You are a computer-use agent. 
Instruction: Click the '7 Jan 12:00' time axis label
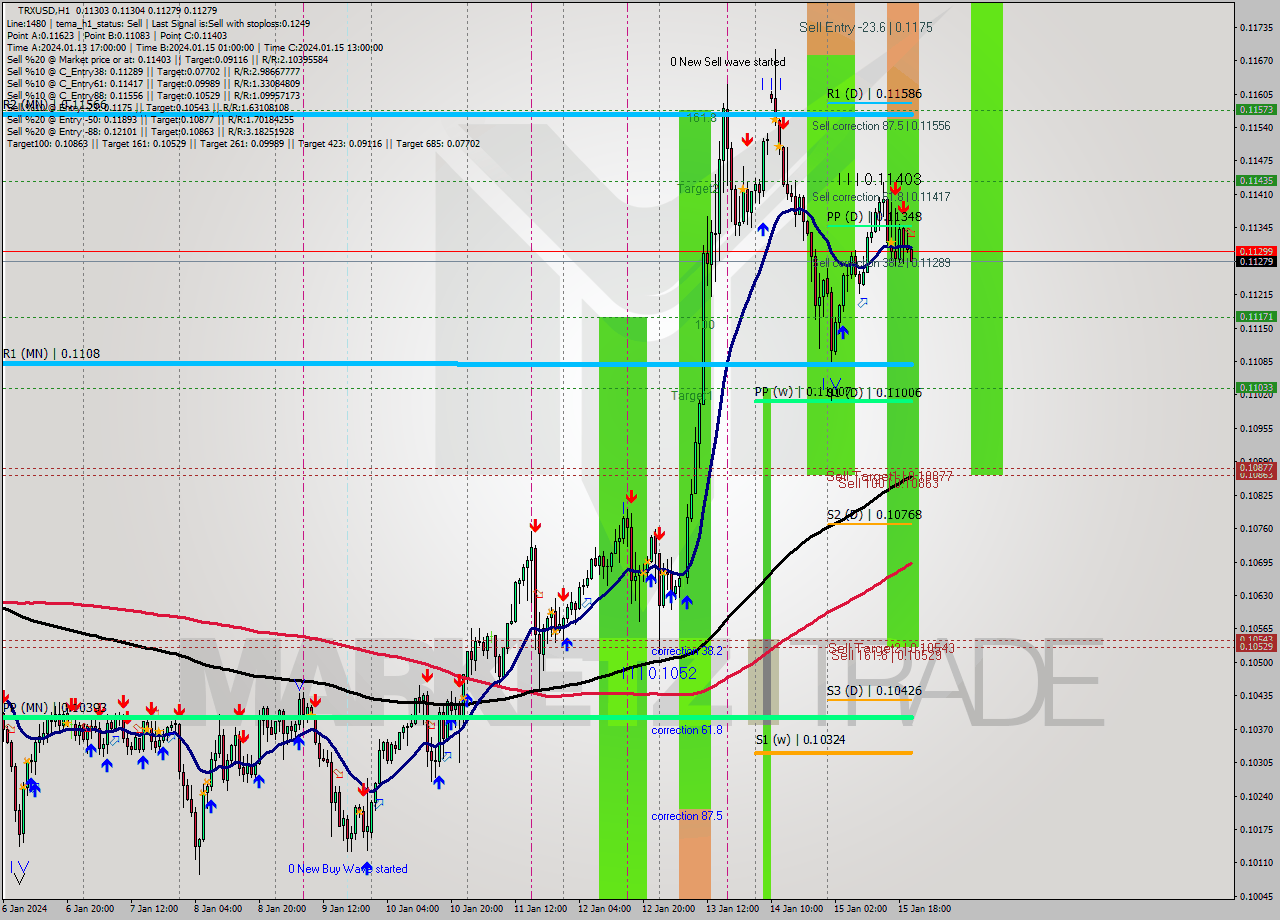pyautogui.click(x=155, y=909)
